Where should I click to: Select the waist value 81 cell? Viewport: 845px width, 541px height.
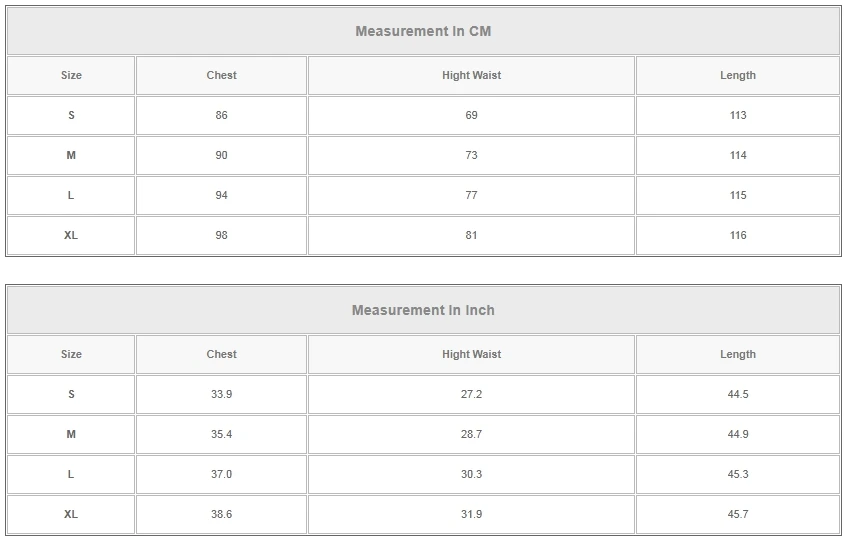pyautogui.click(x=471, y=235)
